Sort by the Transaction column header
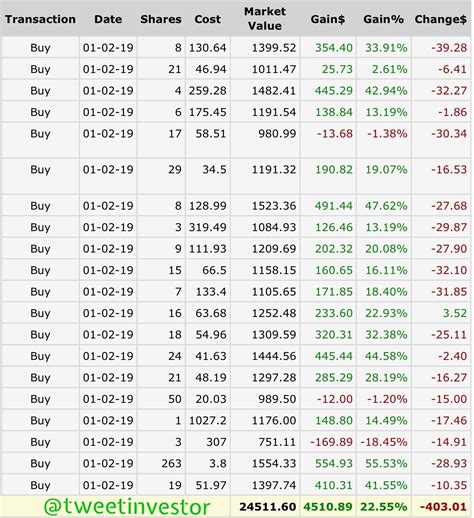This screenshot has height=518, width=474. [x=40, y=19]
